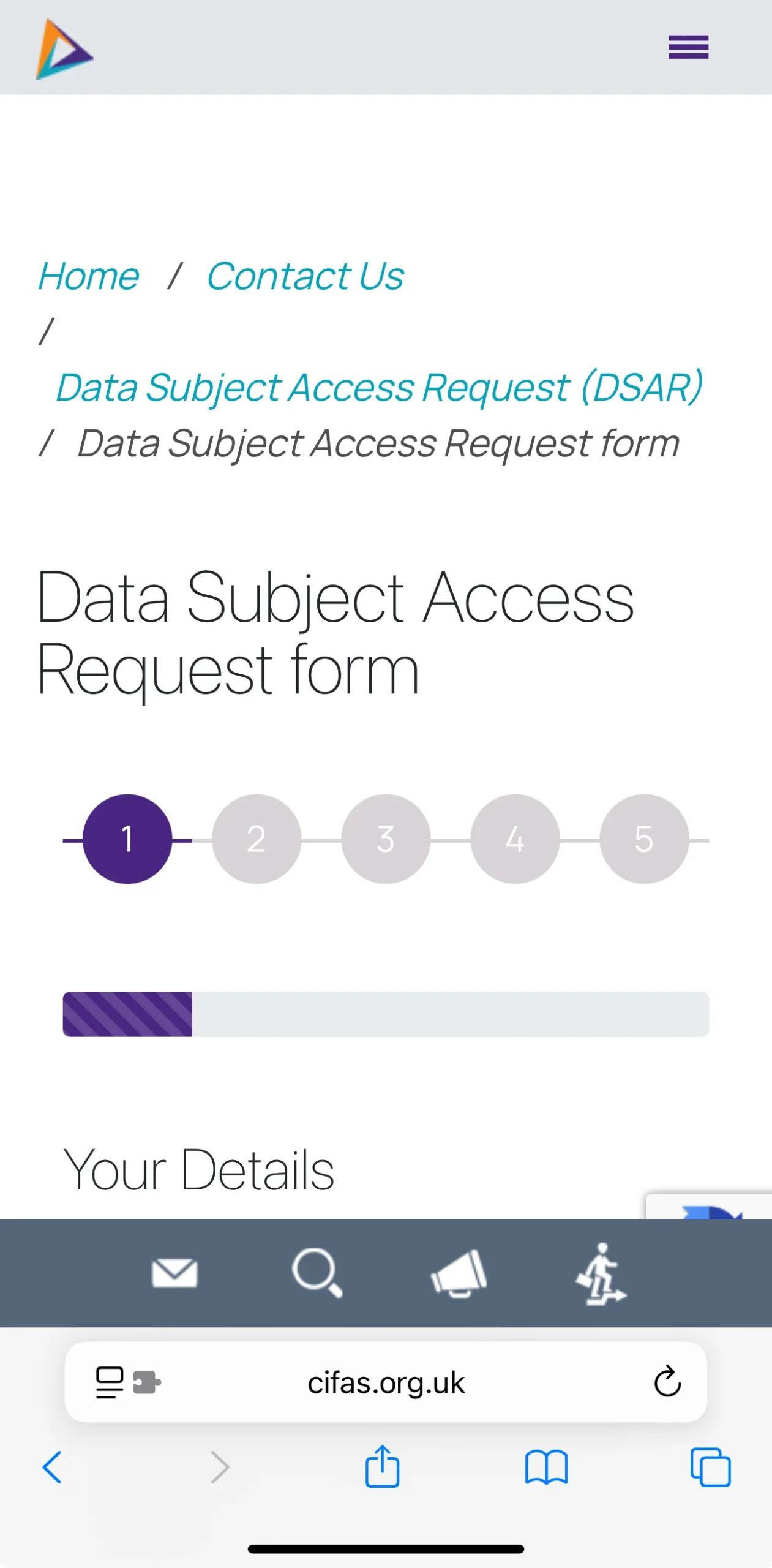Jump to step 2 of the form
Image resolution: width=772 pixels, height=1568 pixels.
pyautogui.click(x=257, y=839)
